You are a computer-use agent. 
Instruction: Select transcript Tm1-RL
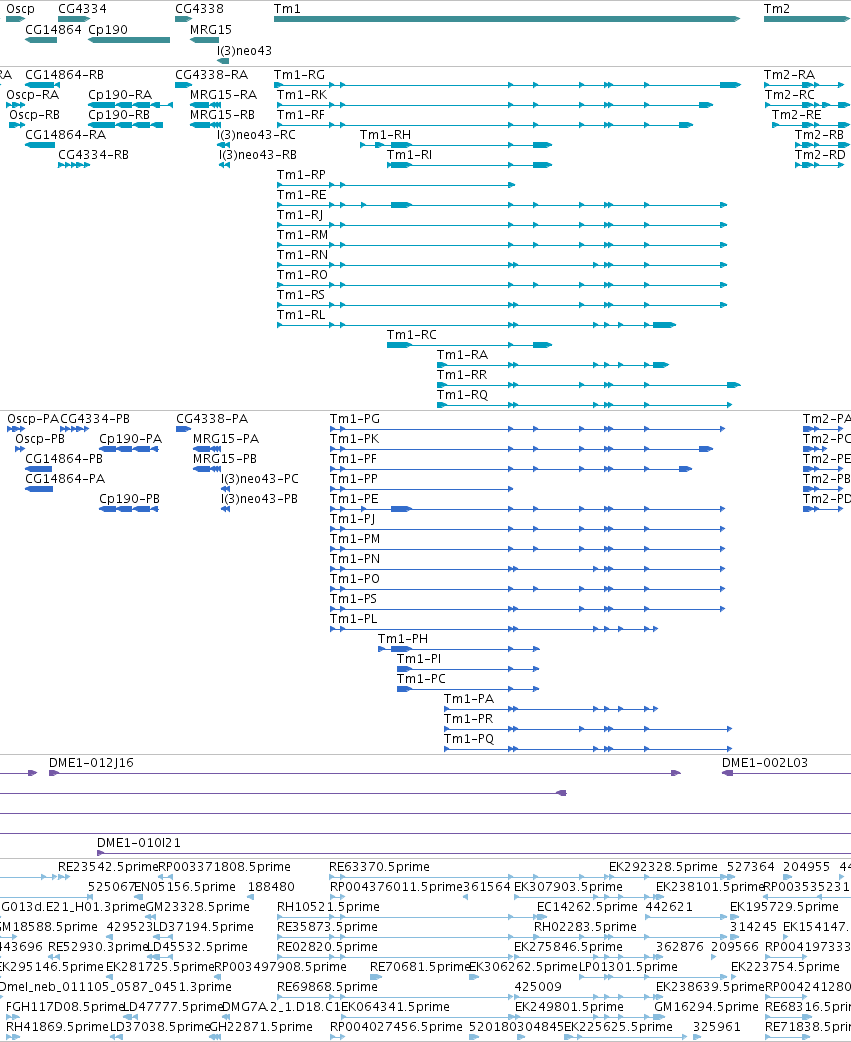[x=476, y=325]
